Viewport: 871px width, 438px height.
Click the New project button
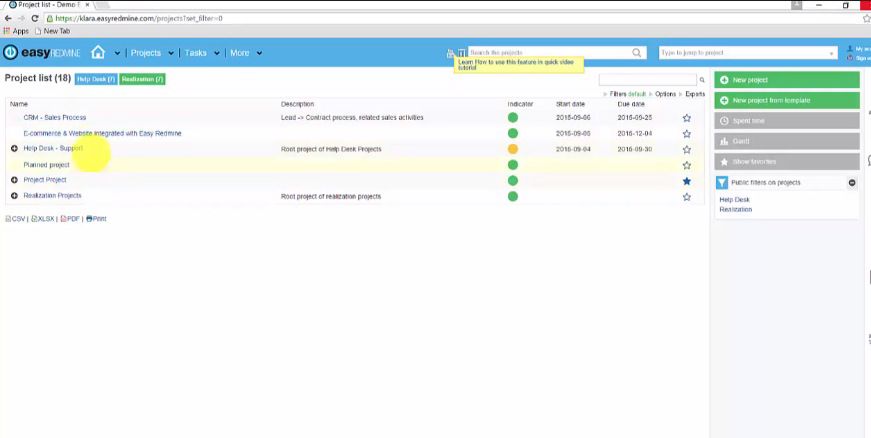pyautogui.click(x=787, y=80)
